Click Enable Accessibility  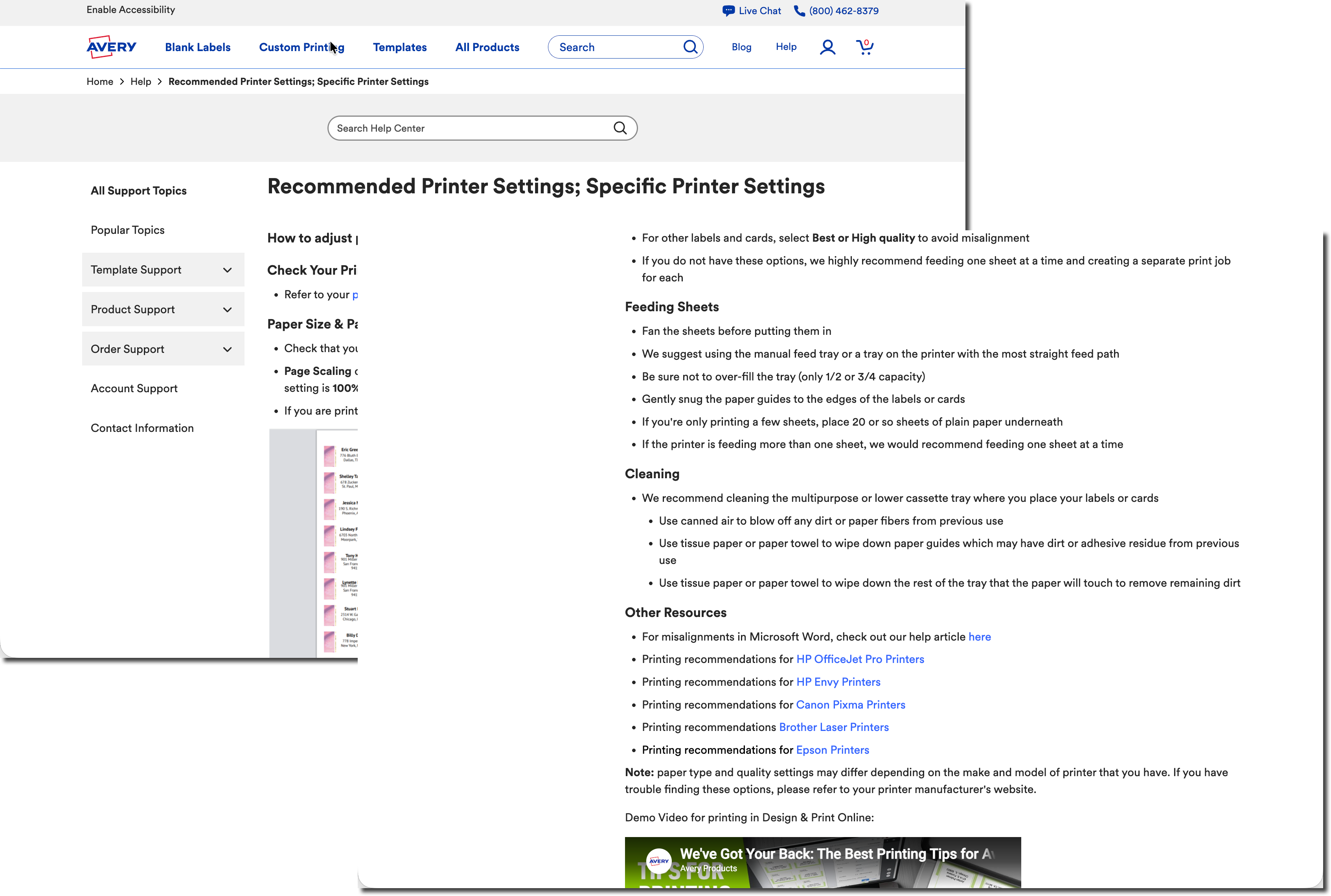(131, 10)
